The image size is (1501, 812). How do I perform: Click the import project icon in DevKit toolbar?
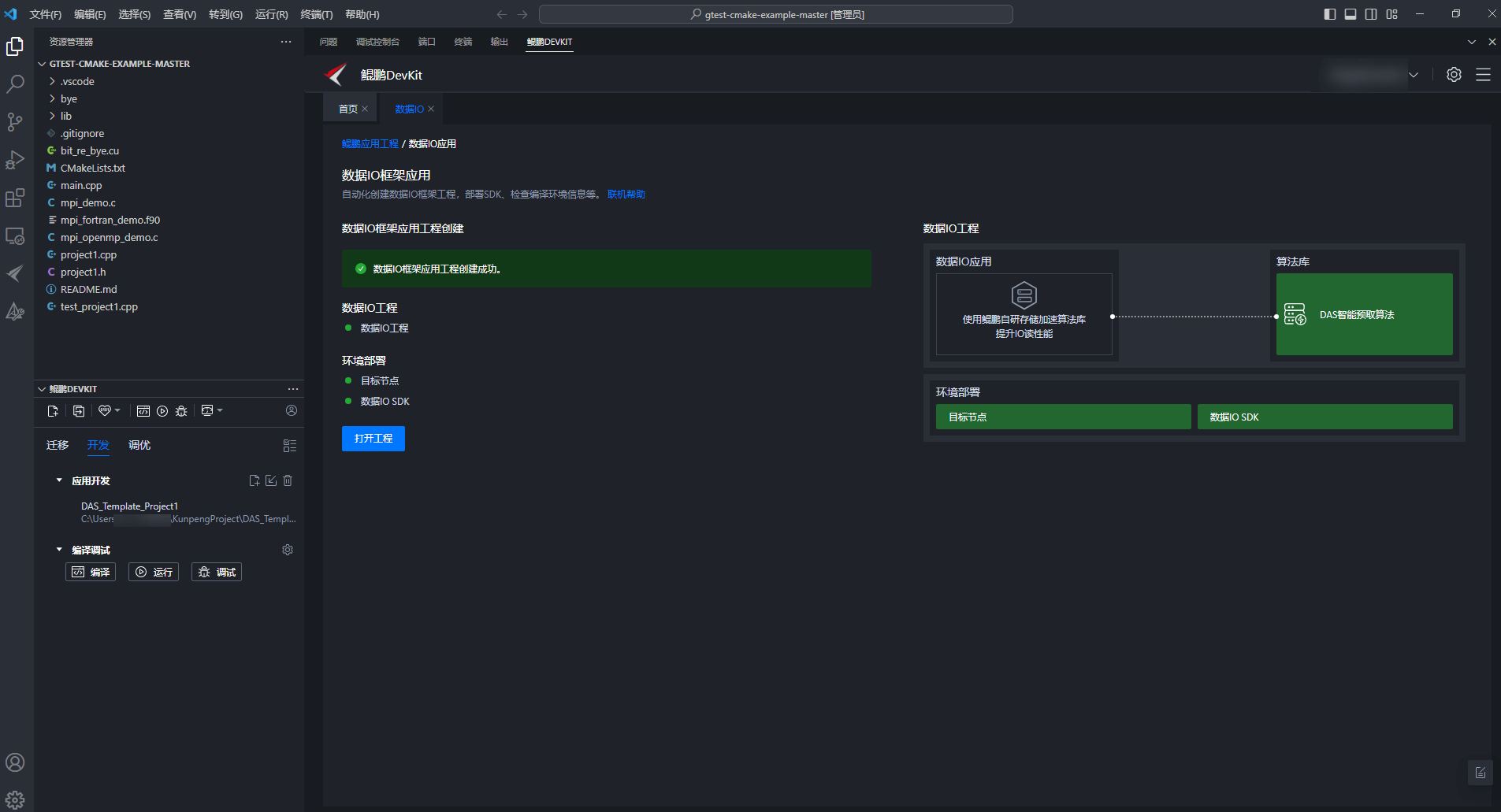point(79,410)
